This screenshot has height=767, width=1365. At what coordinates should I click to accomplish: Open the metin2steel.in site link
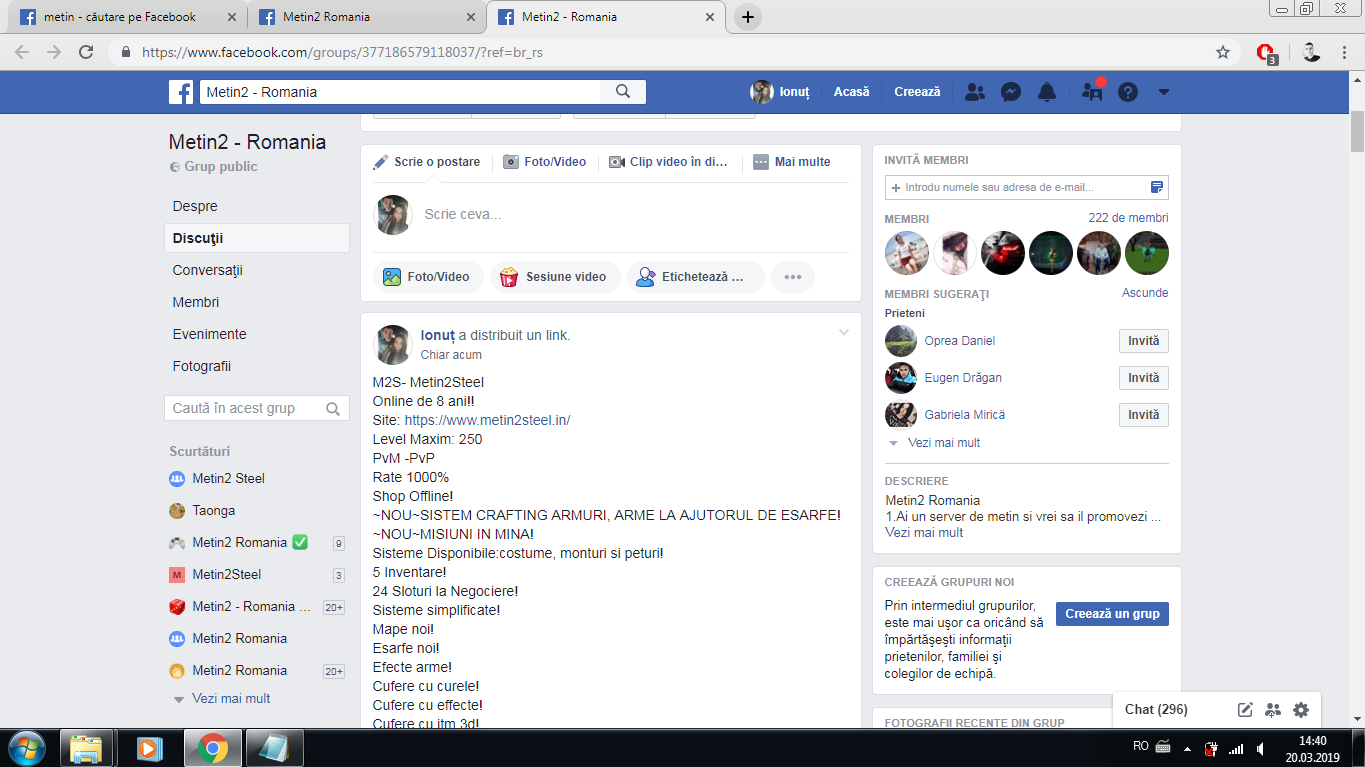(x=487, y=420)
